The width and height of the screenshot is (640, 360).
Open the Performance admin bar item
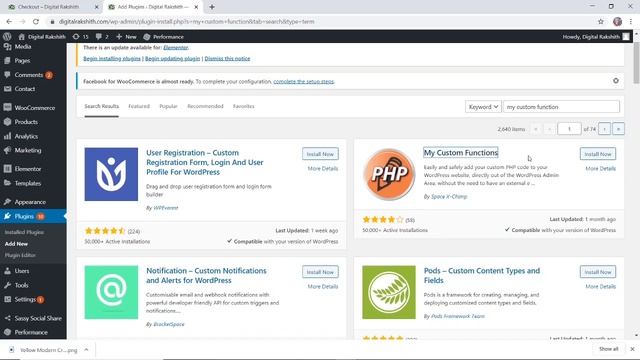[163, 37]
